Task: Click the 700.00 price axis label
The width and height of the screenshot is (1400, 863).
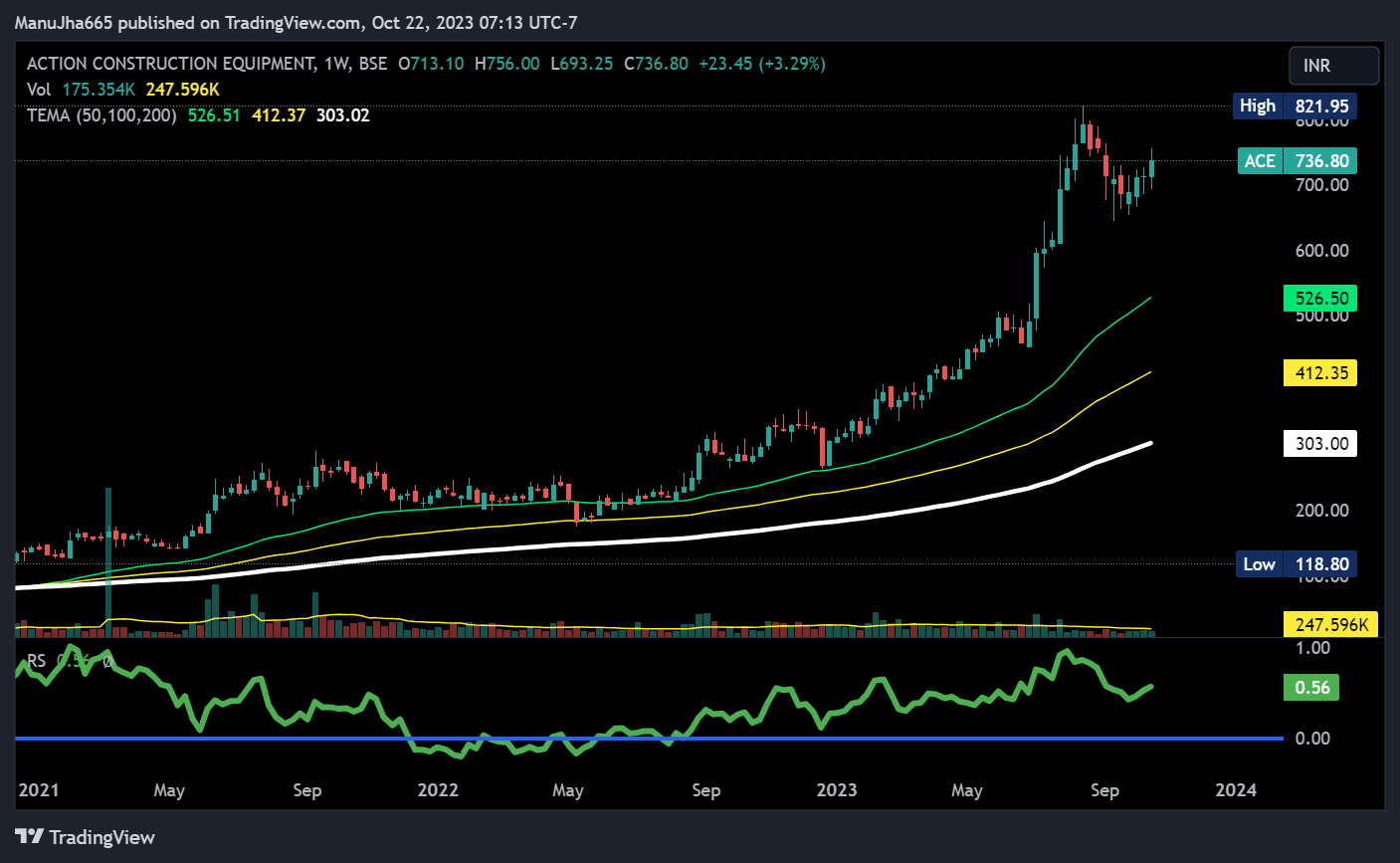Action: (1321, 185)
